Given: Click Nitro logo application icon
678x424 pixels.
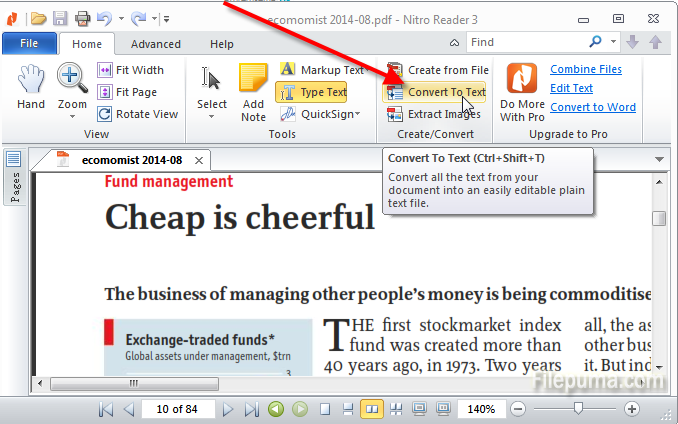Looking at the screenshot, I should [13, 19].
